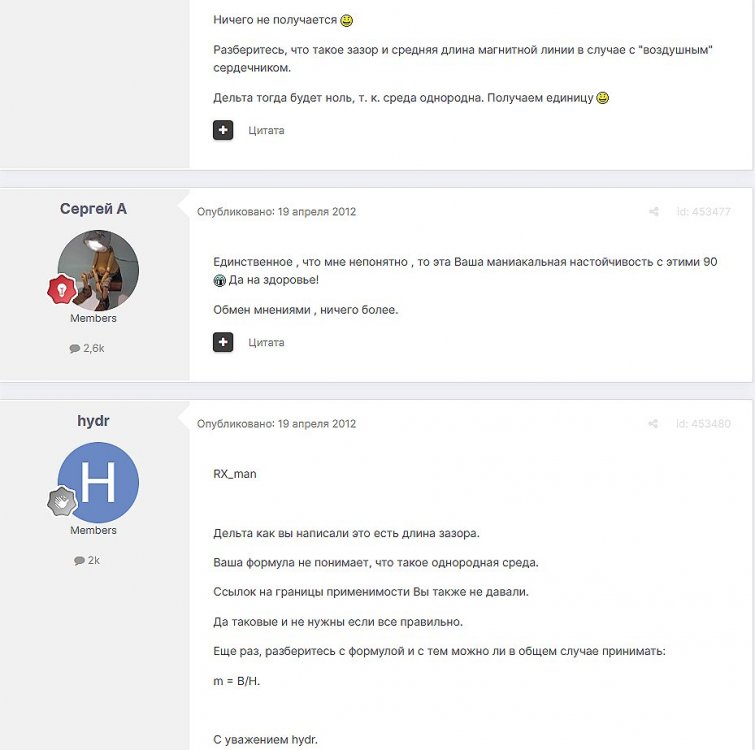Click the speech bubble icon next to 2,6k
The image size is (755, 750).
tap(75, 349)
